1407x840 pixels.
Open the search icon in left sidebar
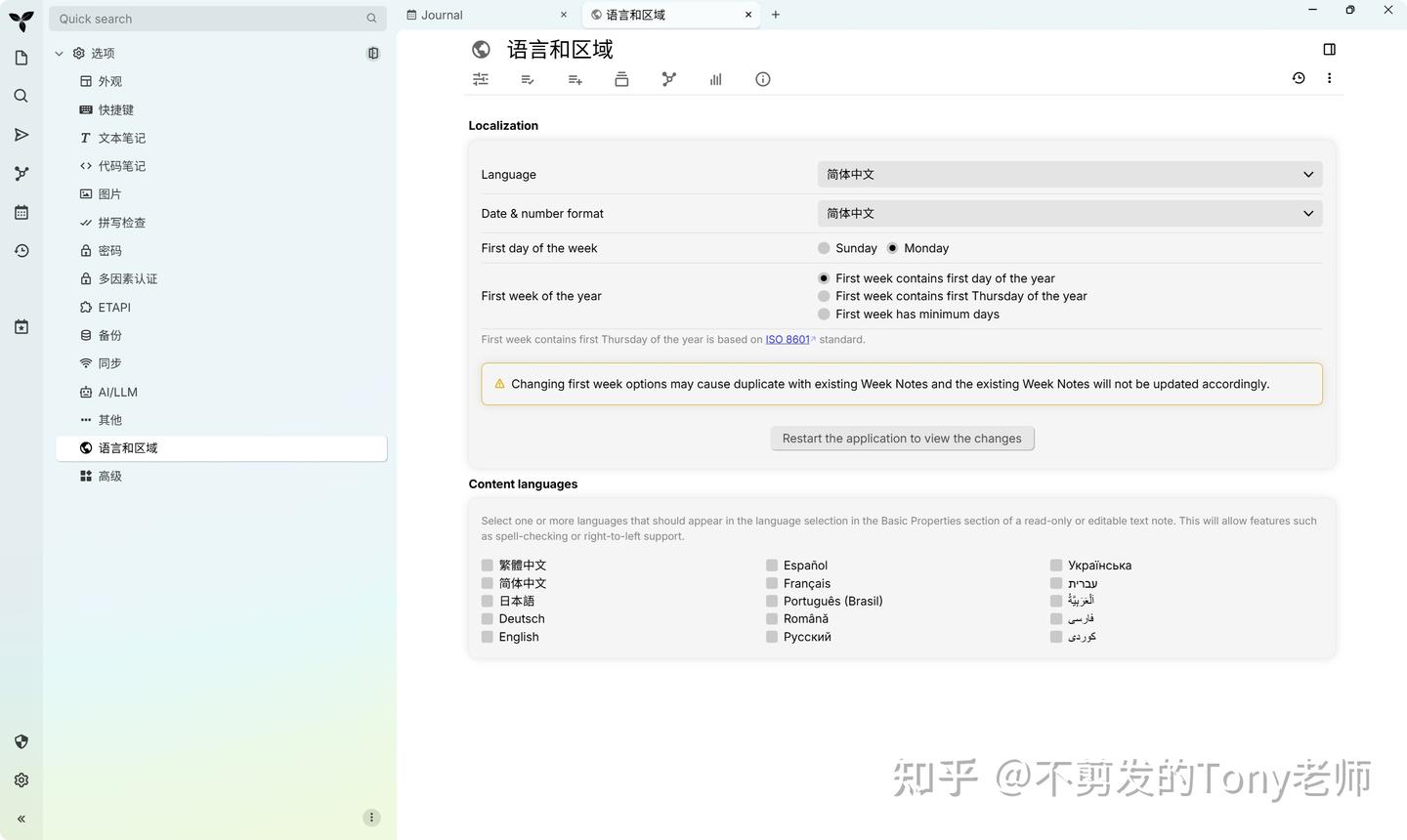21,96
